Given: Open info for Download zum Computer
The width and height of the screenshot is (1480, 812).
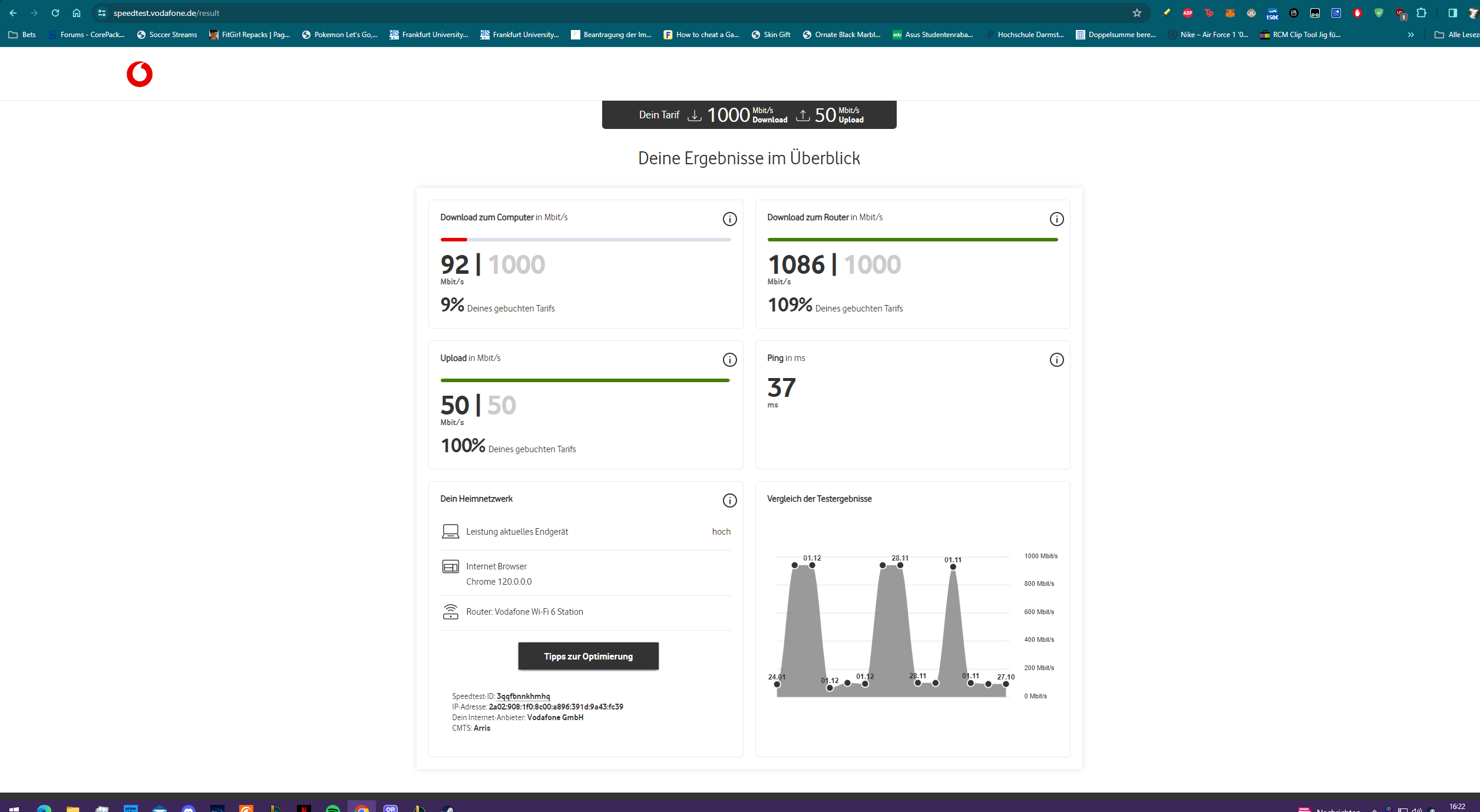Looking at the screenshot, I should [x=729, y=219].
